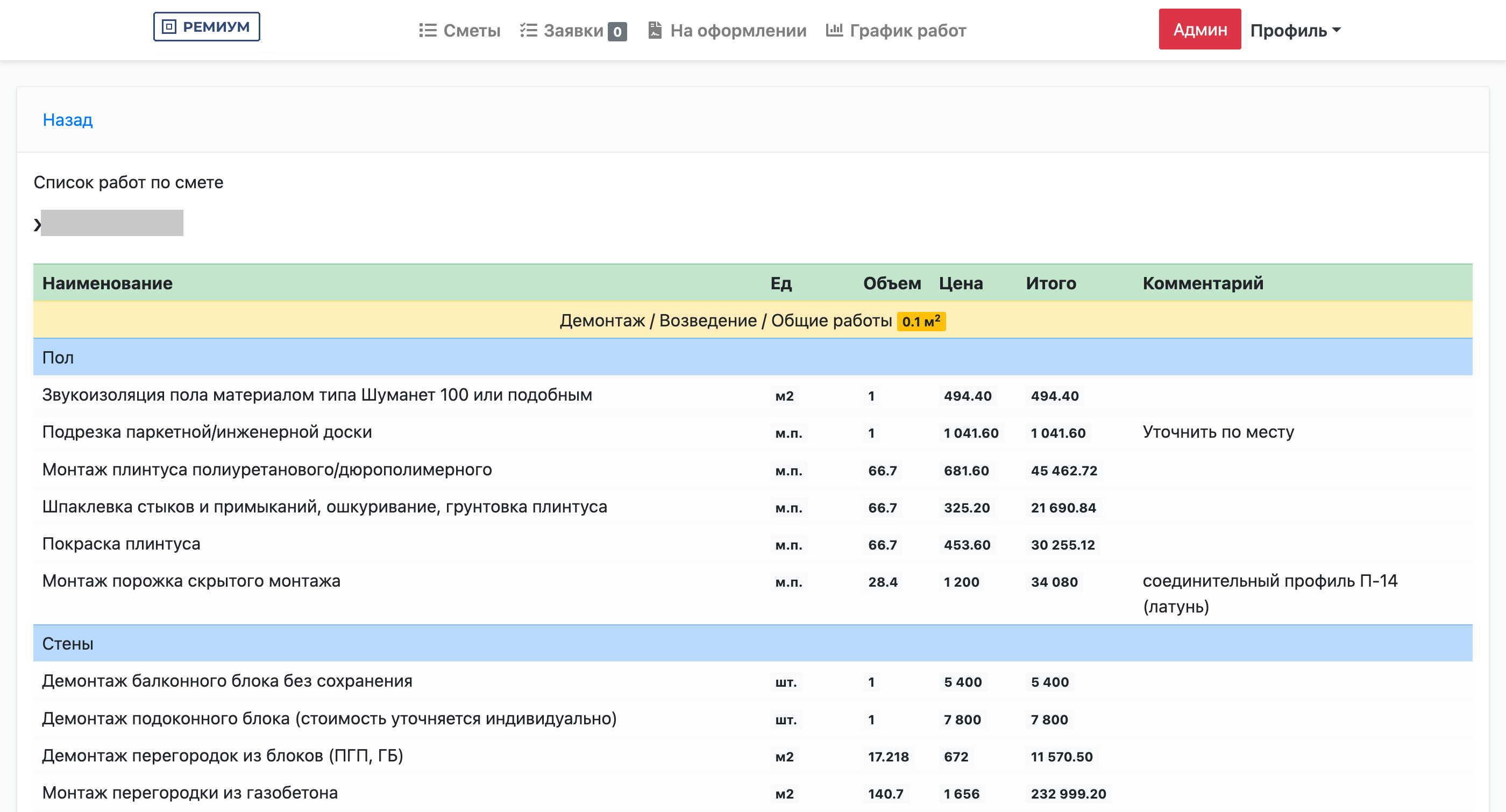
Task: Click the Пол section header
Action: [752, 357]
